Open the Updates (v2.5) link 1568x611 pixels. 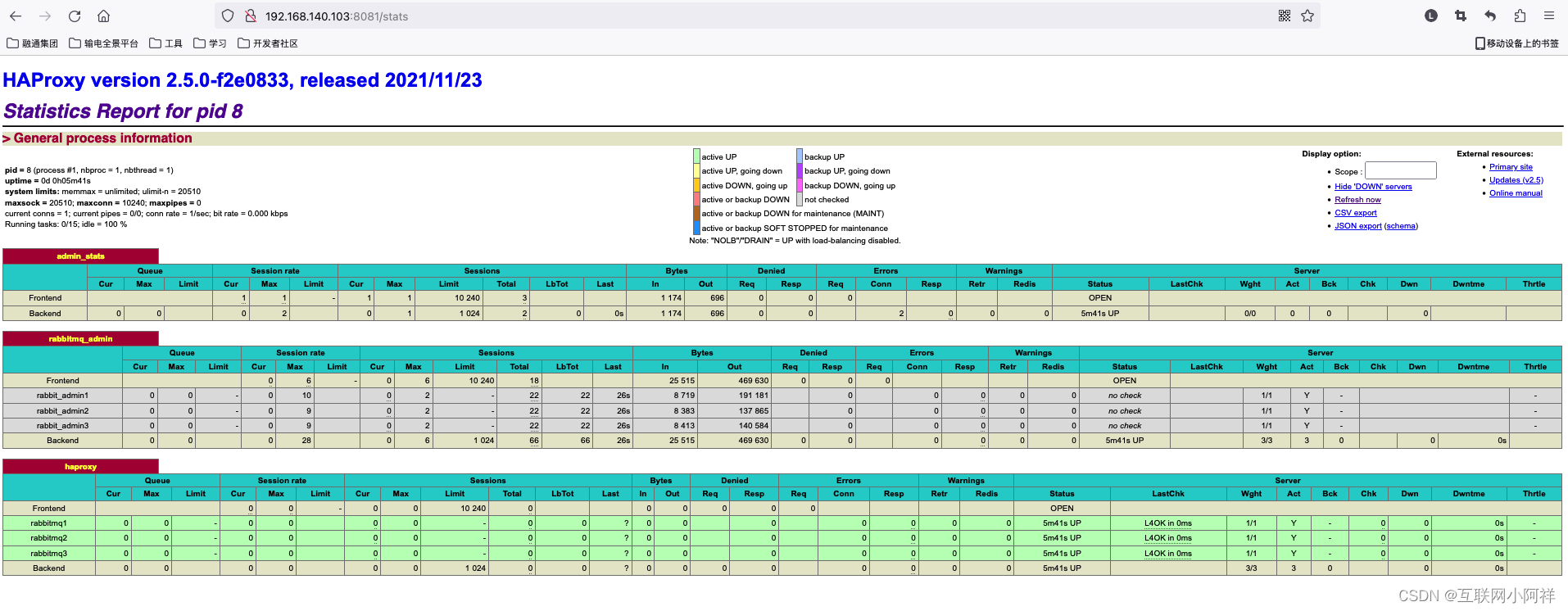1516,180
